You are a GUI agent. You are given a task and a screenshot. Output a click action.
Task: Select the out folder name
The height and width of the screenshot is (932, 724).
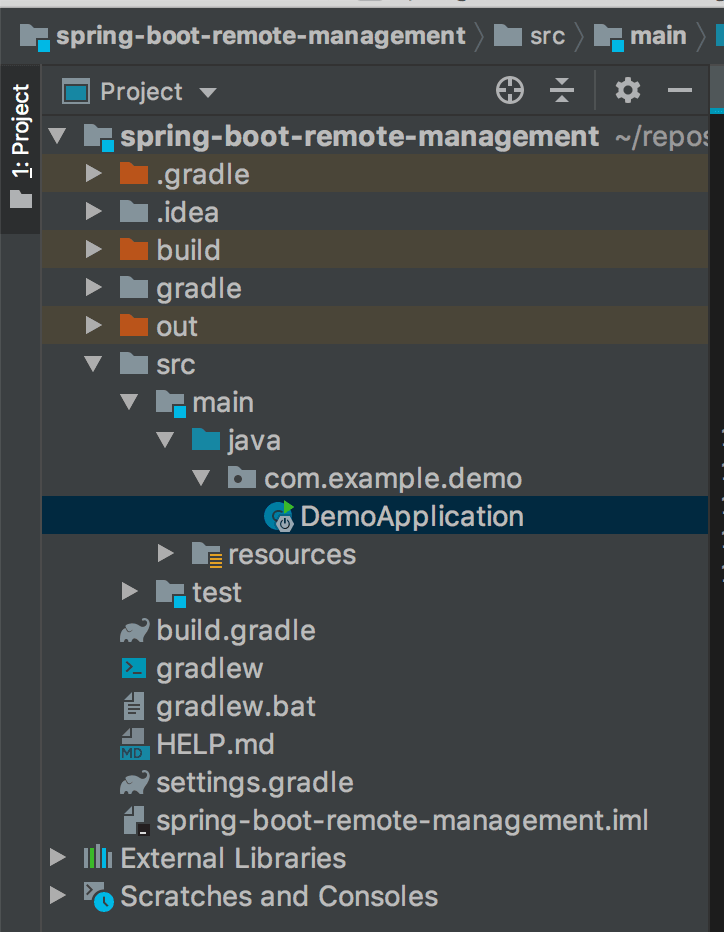(177, 327)
